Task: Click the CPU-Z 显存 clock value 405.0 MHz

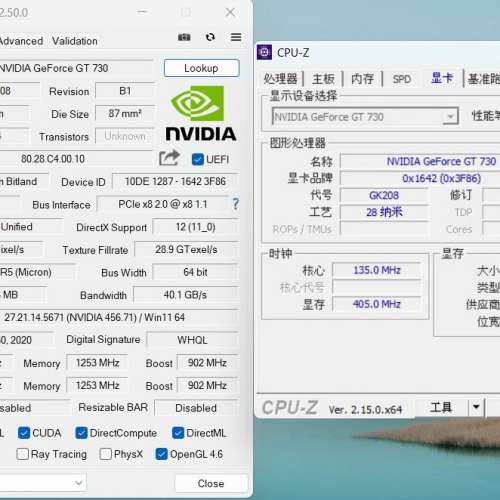Action: 377,304
